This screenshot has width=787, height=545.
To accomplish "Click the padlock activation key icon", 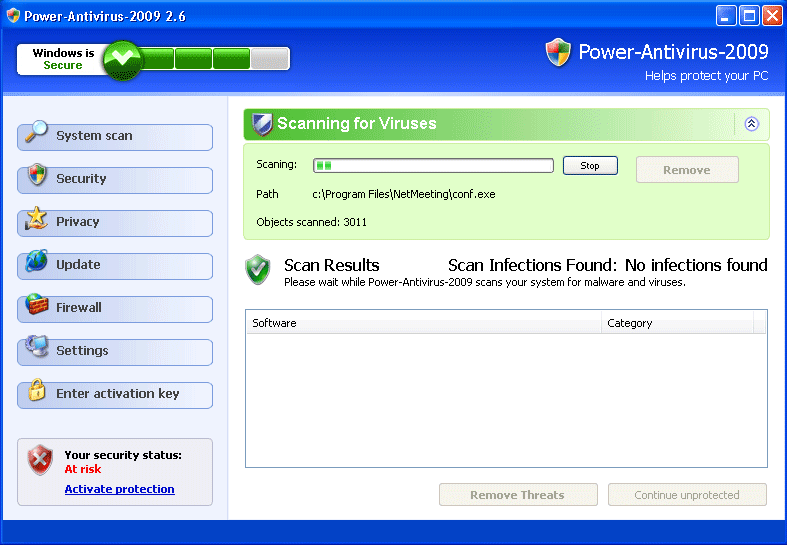I will 37,391.
